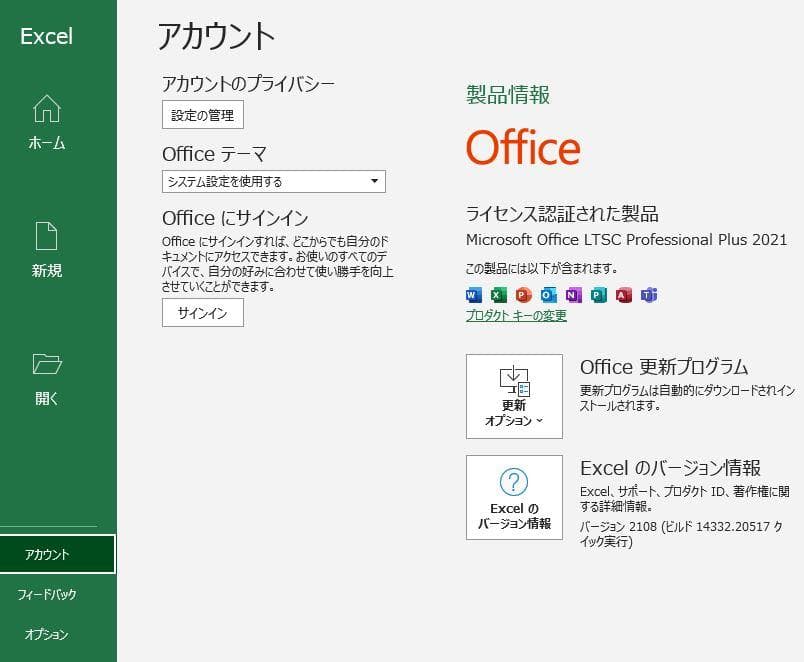The width and height of the screenshot is (804, 662).
Task: Click the Publisher icon
Action: [x=597, y=294]
